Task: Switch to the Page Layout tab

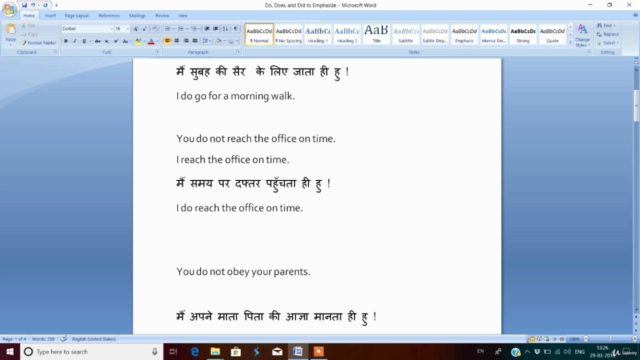Action: 76,16
